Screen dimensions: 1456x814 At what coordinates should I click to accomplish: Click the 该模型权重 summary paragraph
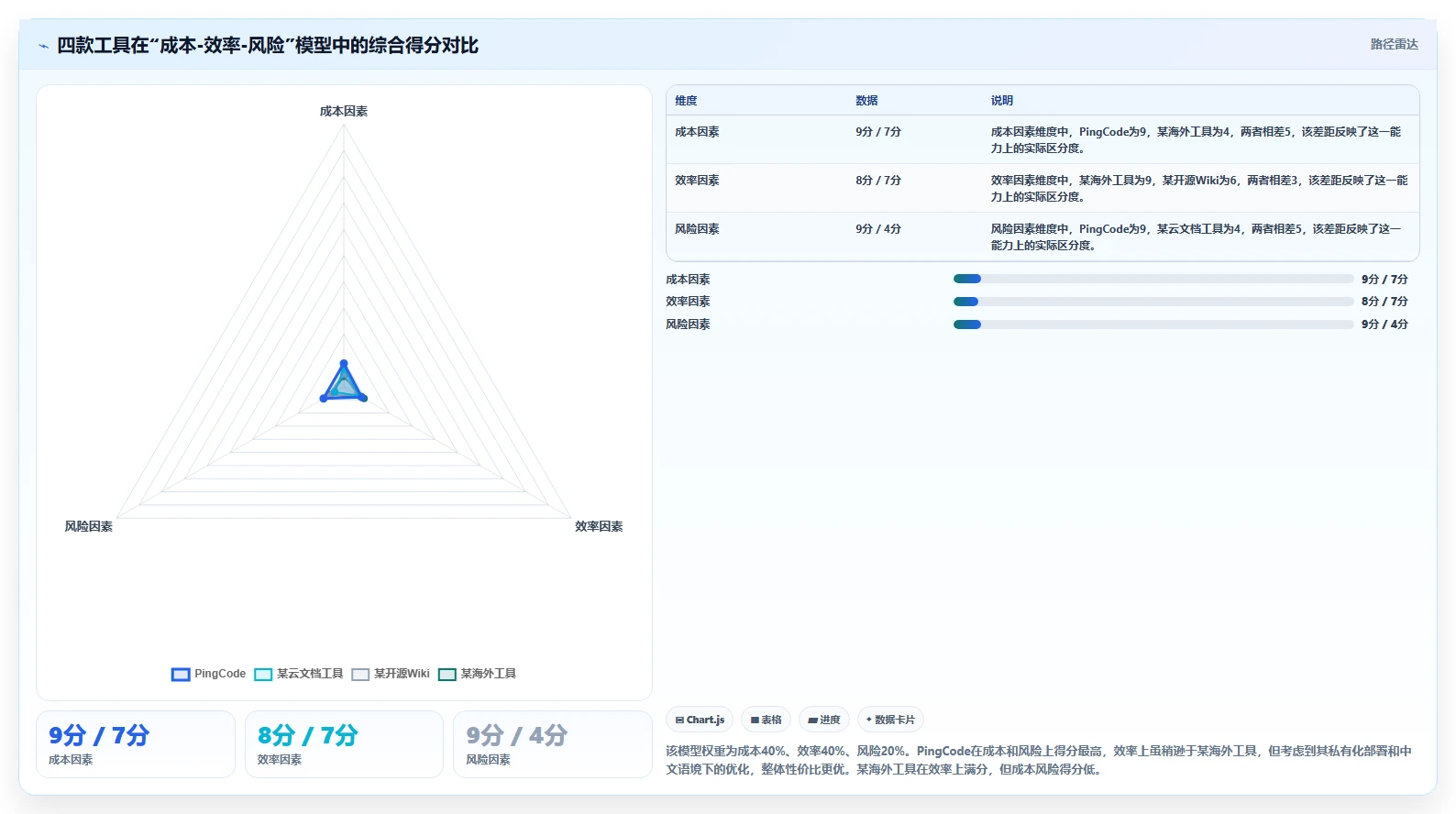tap(1039, 760)
